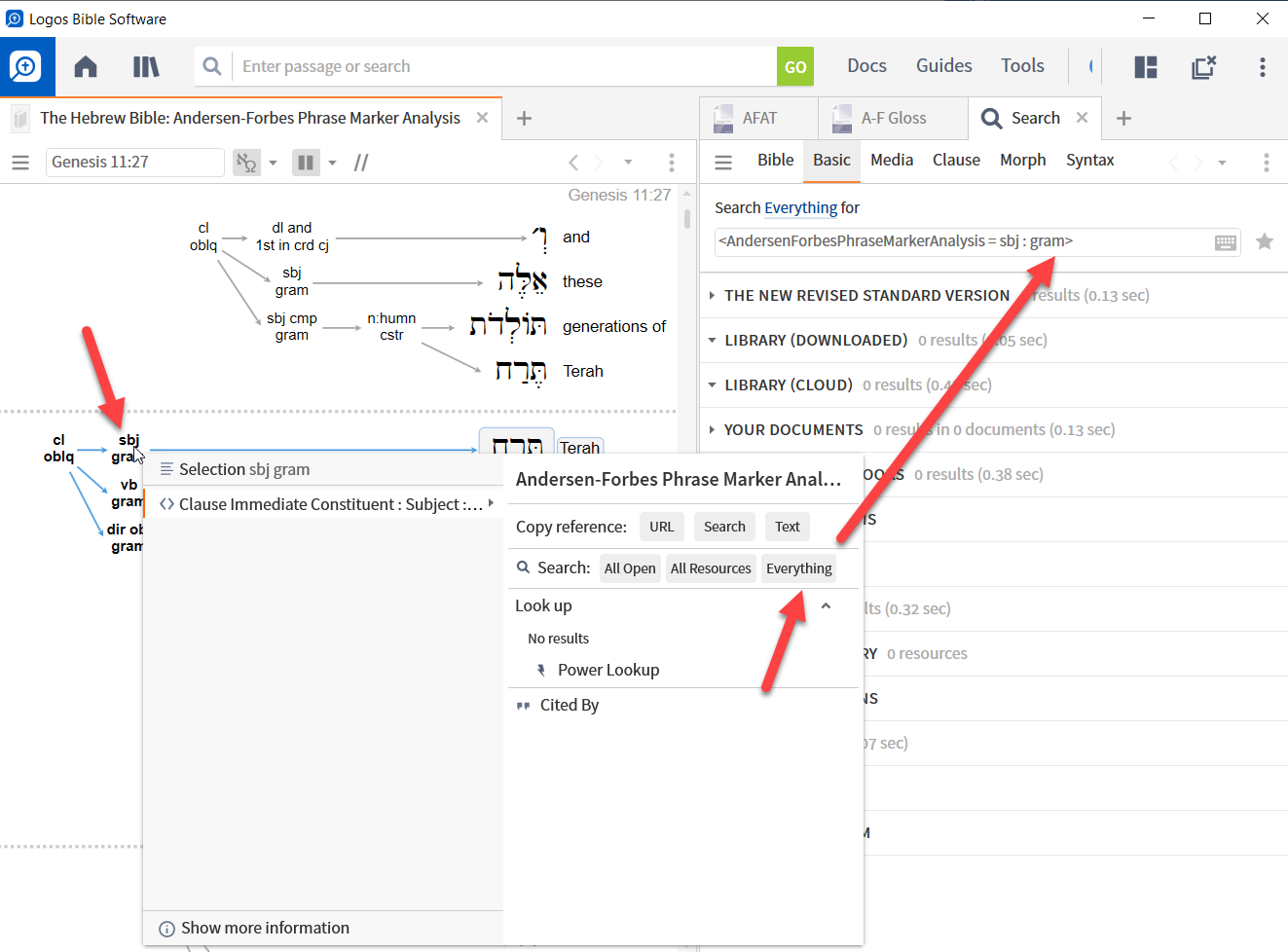Open the column view dropdown arrow
The image size is (1288, 952).
click(332, 163)
